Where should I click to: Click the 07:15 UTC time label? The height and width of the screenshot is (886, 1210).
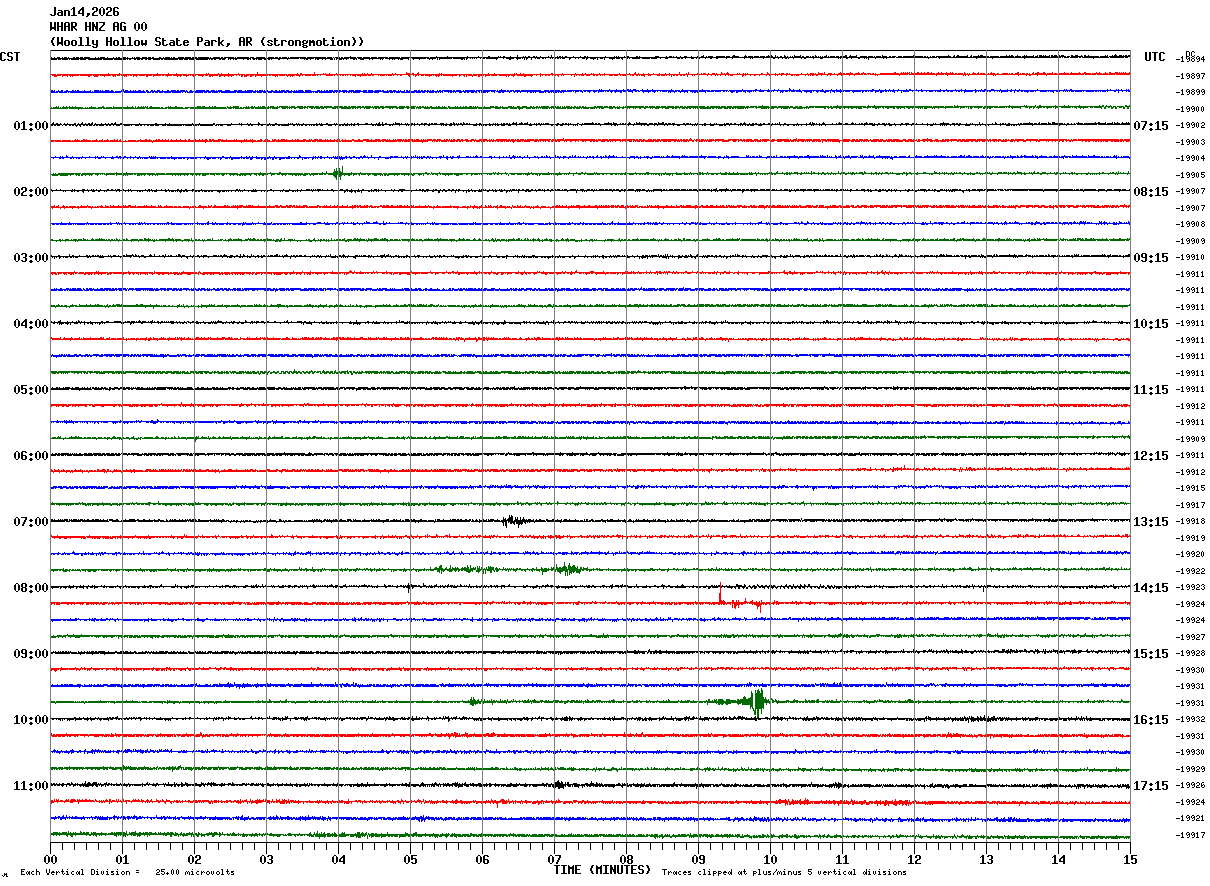(1151, 126)
